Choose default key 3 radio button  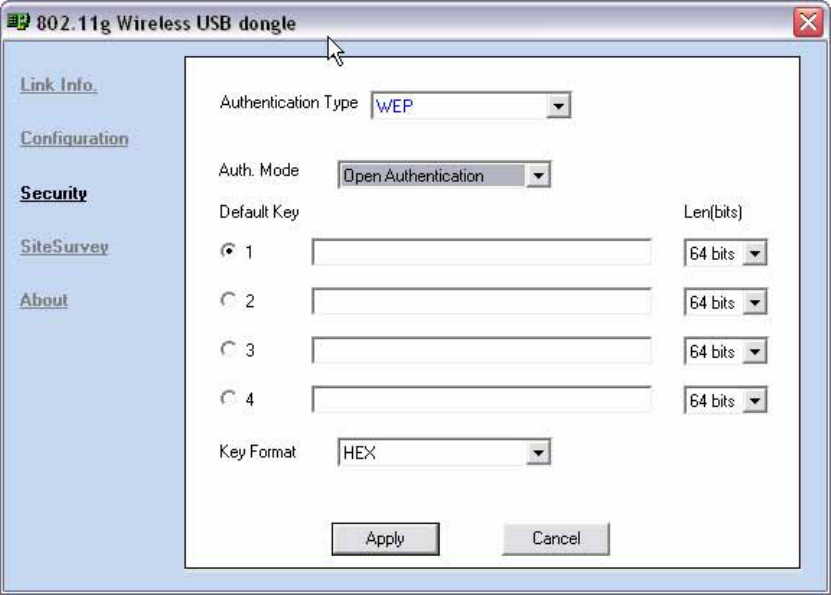pyautogui.click(x=228, y=349)
